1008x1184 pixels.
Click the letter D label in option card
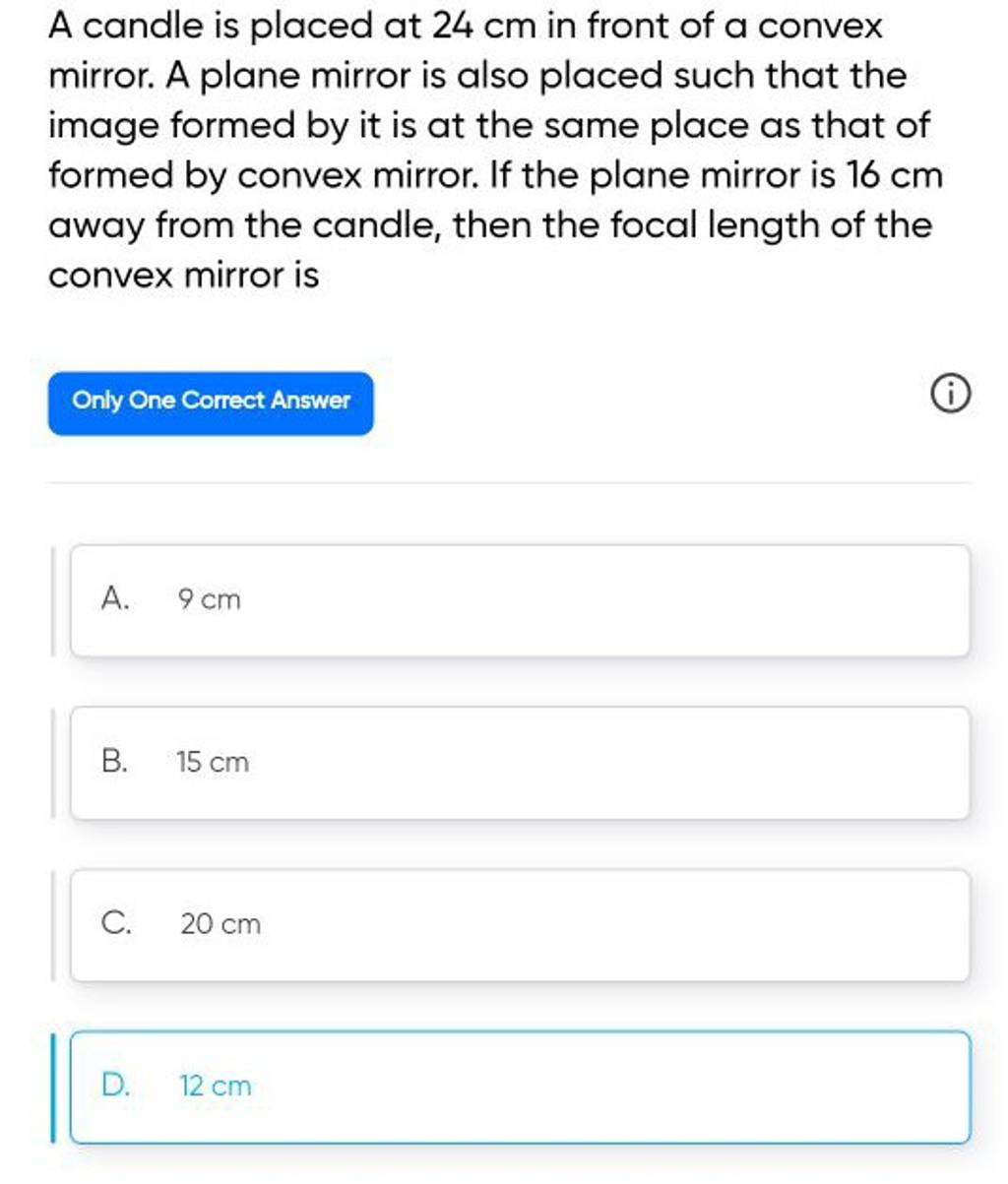click(x=117, y=1084)
